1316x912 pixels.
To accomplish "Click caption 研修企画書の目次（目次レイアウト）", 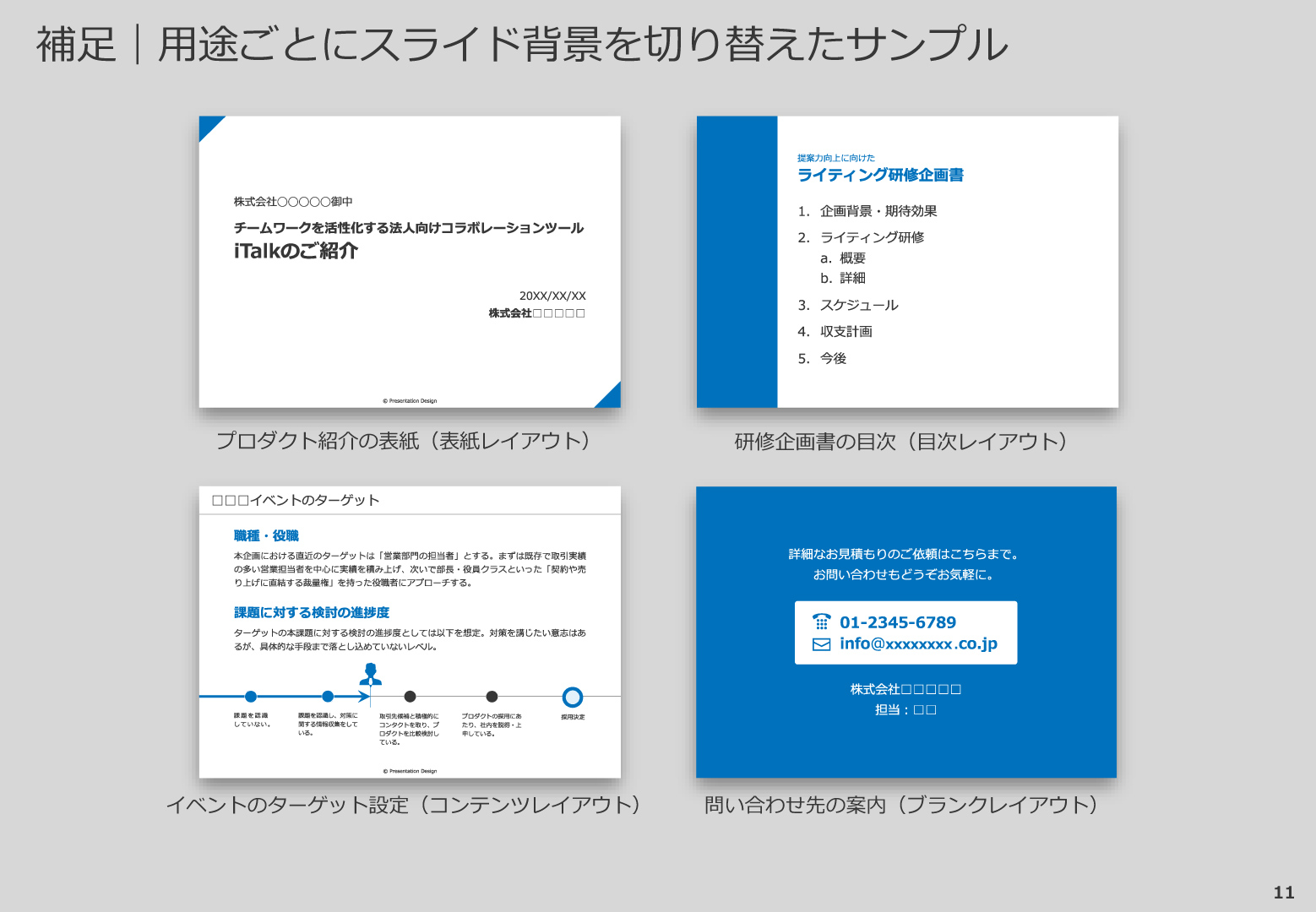I will pos(901,441).
